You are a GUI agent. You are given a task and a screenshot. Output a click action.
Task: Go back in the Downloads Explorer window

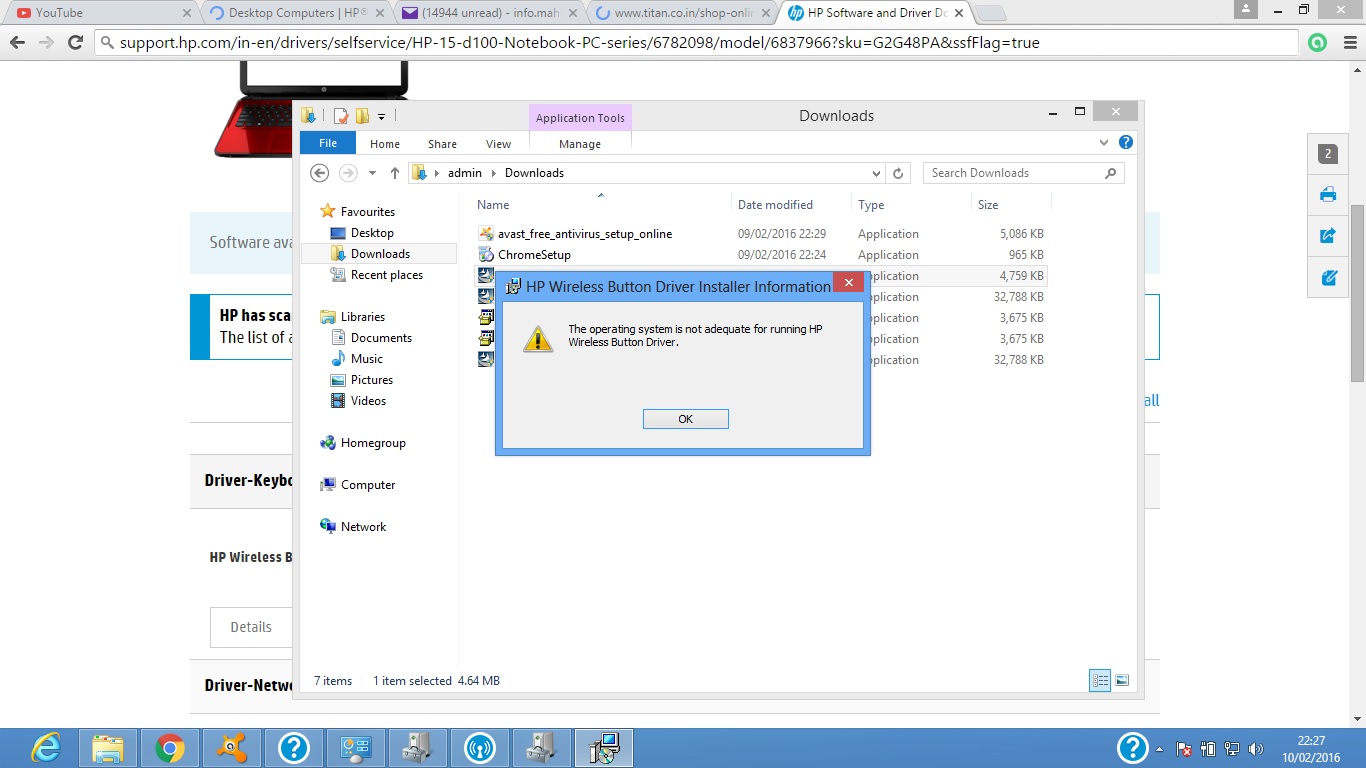click(319, 173)
